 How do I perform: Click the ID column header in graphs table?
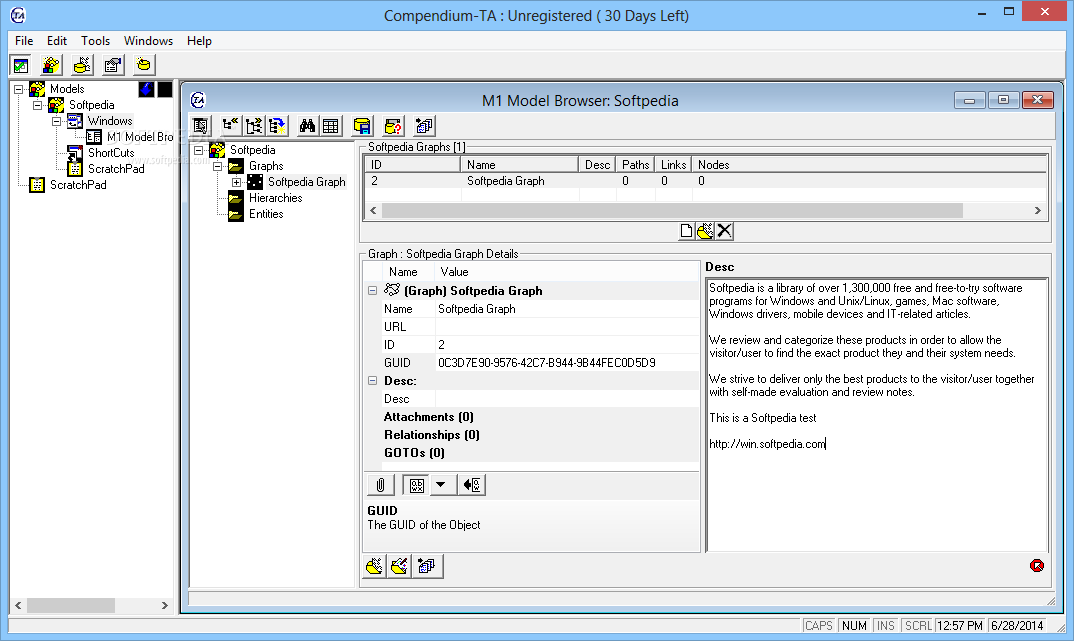412,164
